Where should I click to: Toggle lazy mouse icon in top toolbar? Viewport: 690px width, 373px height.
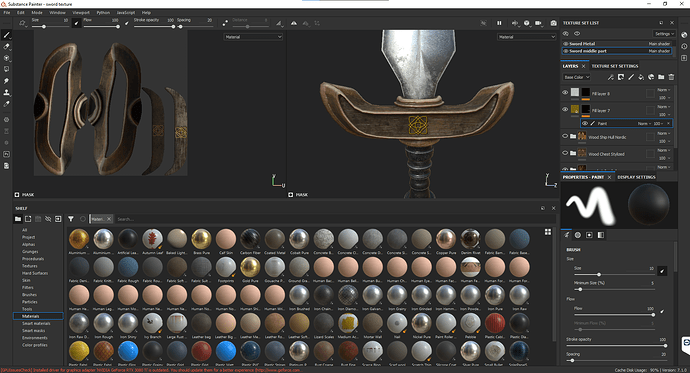[225, 23]
